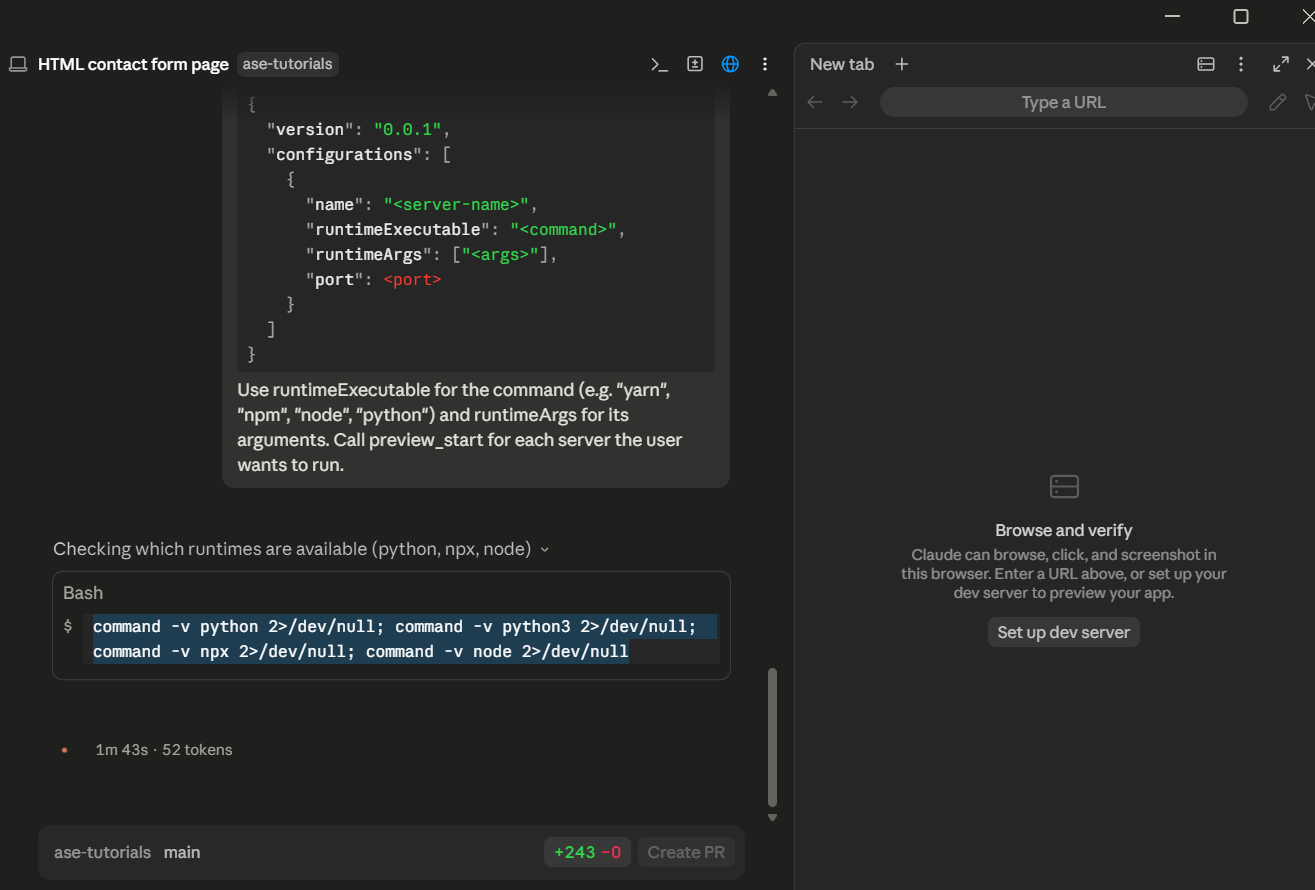1315x890 pixels.
Task: Expand the browser pane to fullscreen
Action: pos(1280,64)
